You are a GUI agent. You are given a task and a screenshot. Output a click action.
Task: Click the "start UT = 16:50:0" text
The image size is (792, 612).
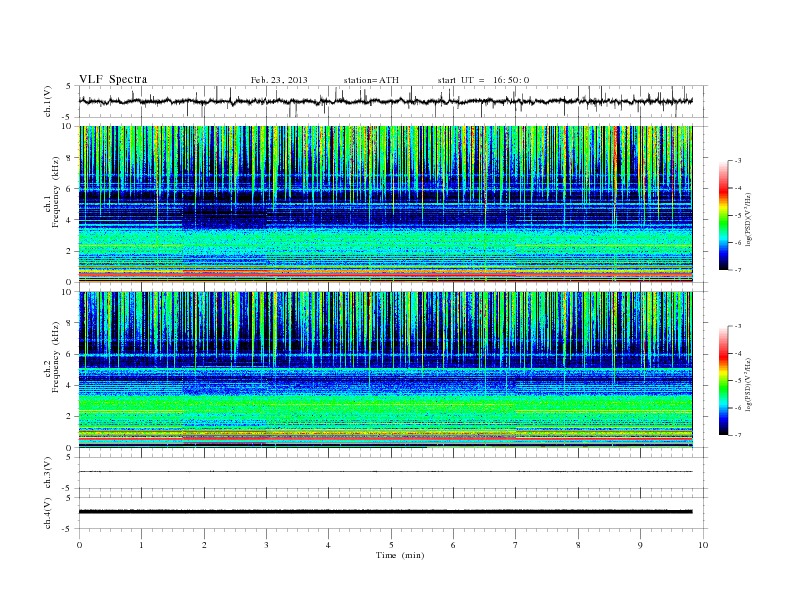tap(483, 80)
